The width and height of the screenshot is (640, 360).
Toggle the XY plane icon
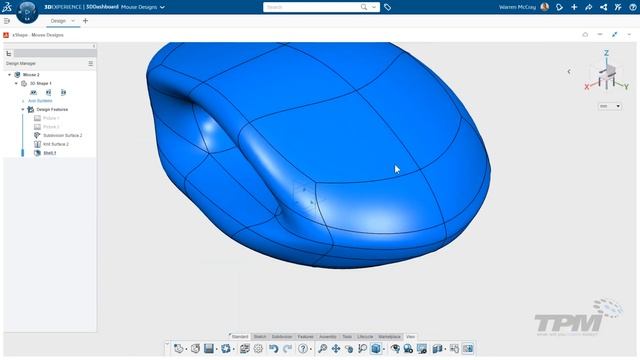33,93
